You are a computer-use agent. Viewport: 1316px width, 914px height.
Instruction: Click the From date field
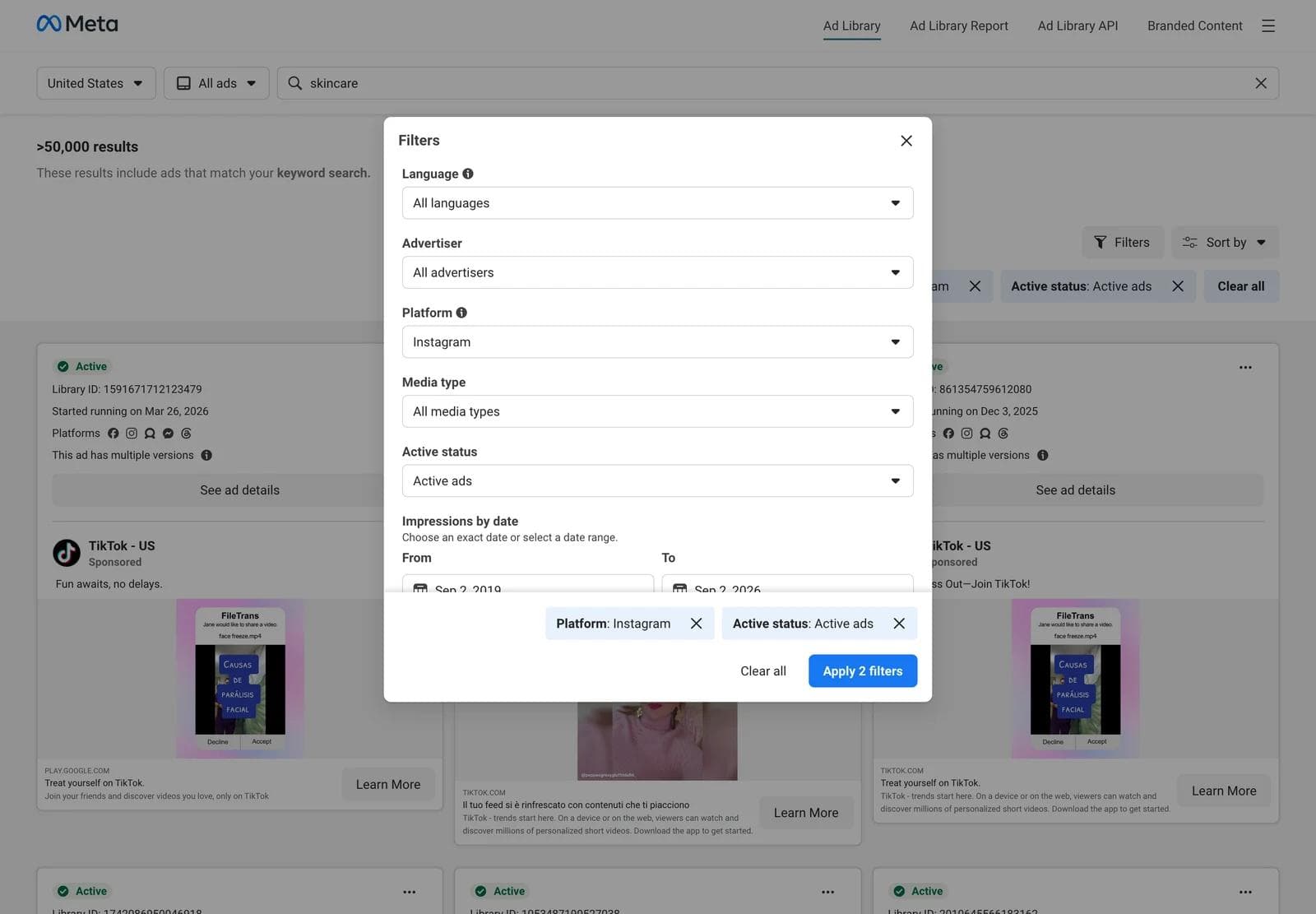click(528, 584)
